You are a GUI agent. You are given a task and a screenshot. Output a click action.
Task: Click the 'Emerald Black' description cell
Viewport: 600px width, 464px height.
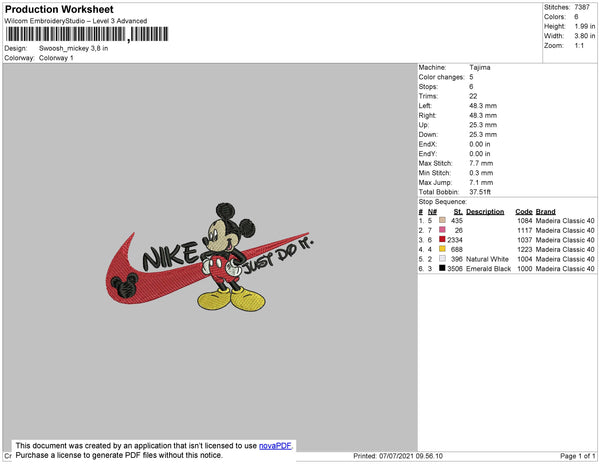coord(488,269)
